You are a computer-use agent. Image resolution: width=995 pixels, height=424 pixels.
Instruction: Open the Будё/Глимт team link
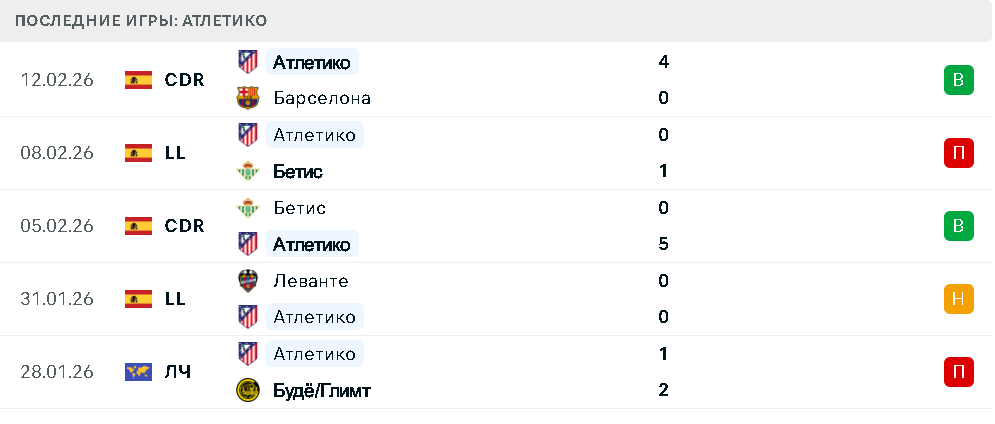321,390
